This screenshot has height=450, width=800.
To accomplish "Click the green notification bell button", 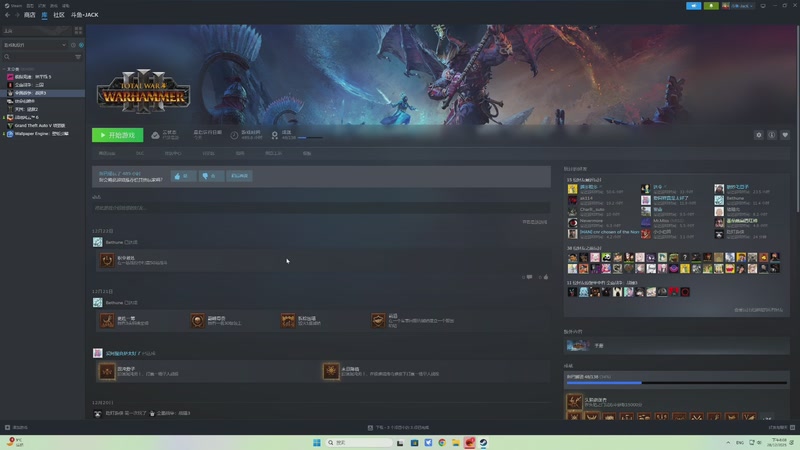I will pyautogui.click(x=711, y=6).
